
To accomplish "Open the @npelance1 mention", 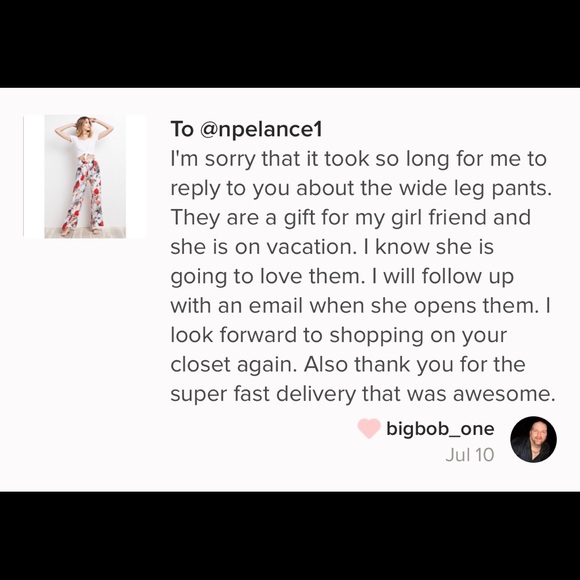I will [261, 129].
